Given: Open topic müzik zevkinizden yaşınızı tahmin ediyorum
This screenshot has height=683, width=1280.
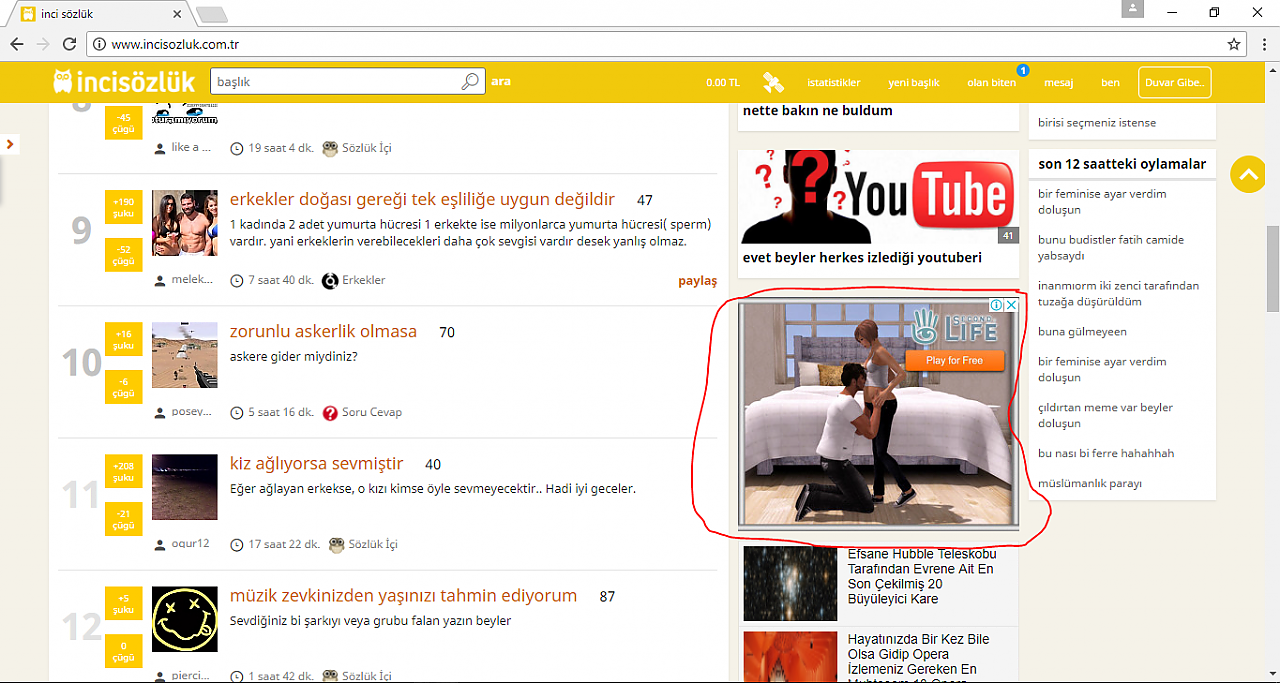Looking at the screenshot, I should coord(403,596).
